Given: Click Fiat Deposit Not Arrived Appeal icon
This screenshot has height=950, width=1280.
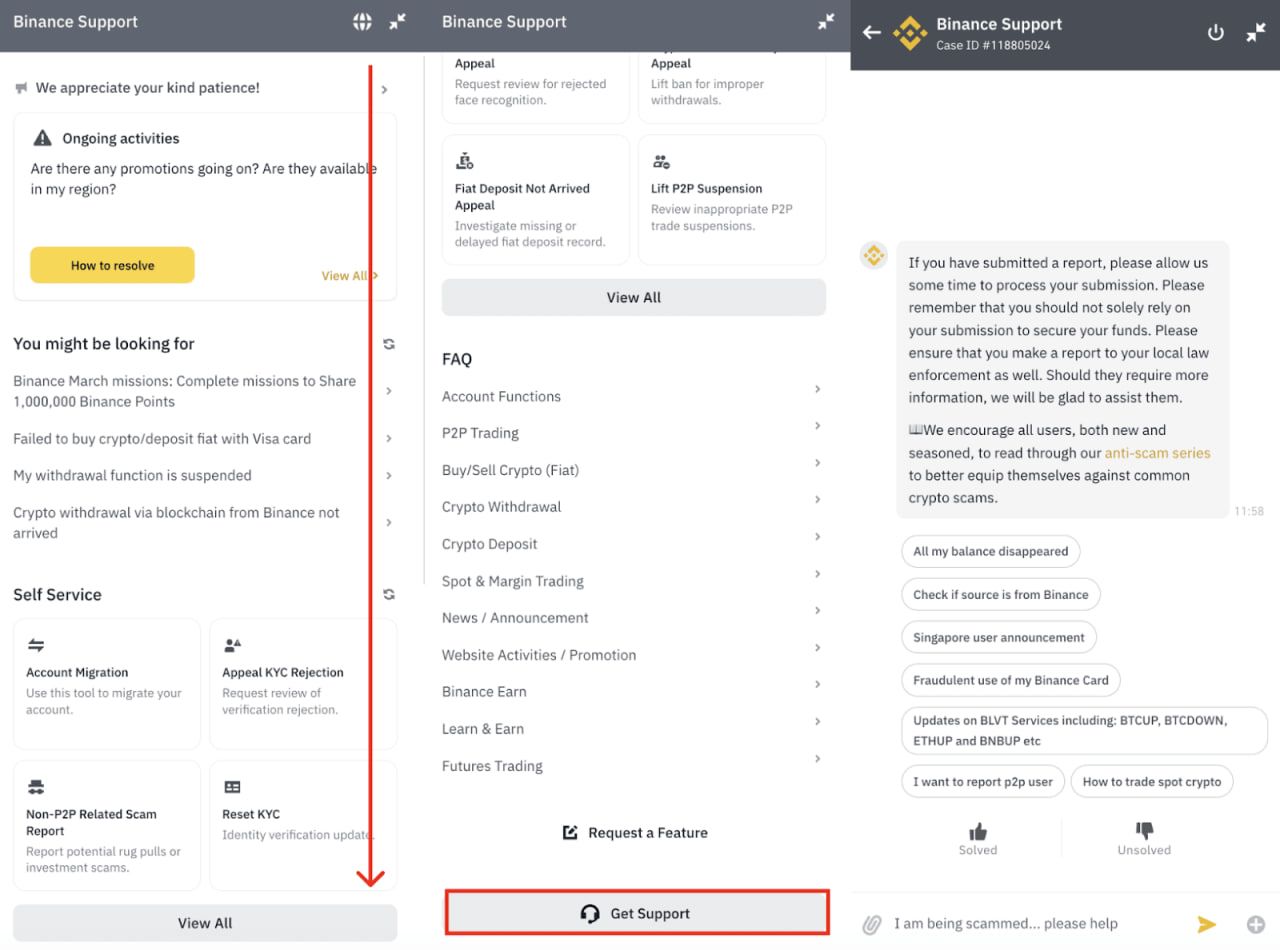Looking at the screenshot, I should tap(464, 161).
